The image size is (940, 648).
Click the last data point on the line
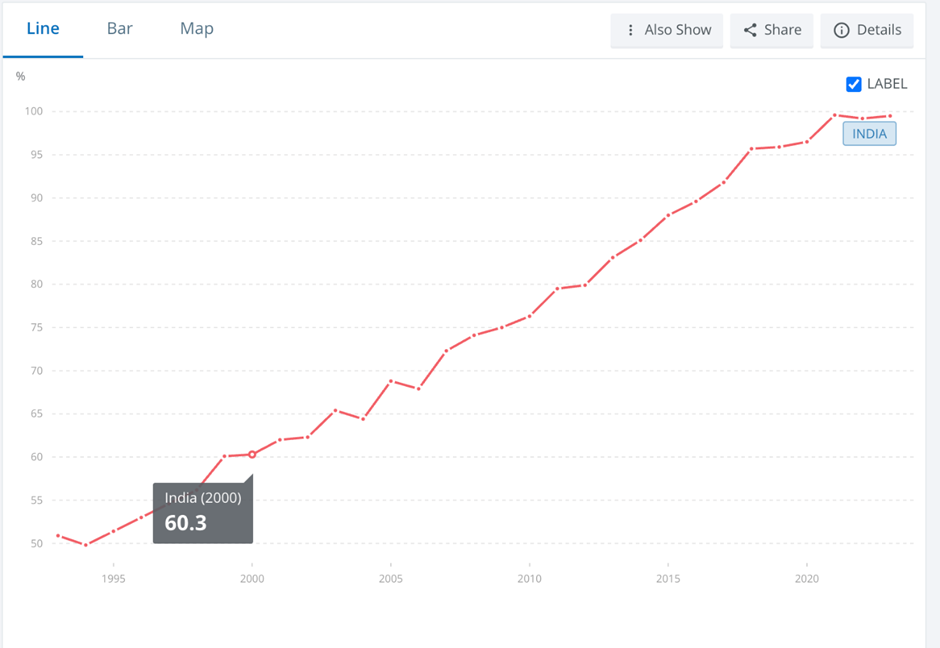pyautogui.click(x=890, y=116)
